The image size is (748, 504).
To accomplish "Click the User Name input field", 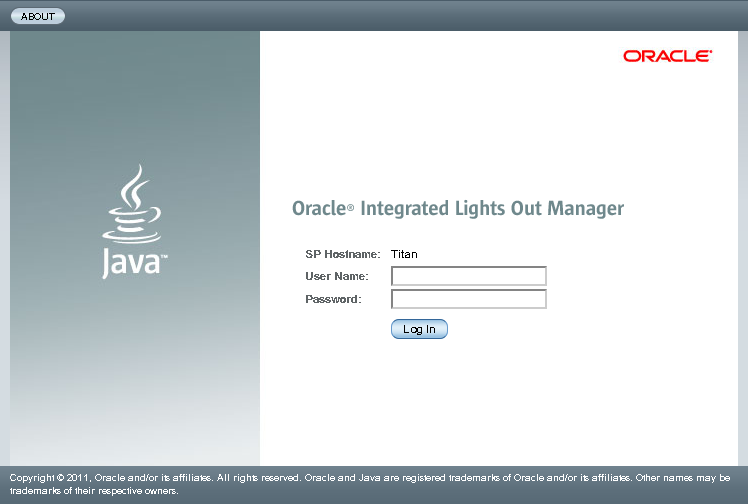I will pos(468,276).
